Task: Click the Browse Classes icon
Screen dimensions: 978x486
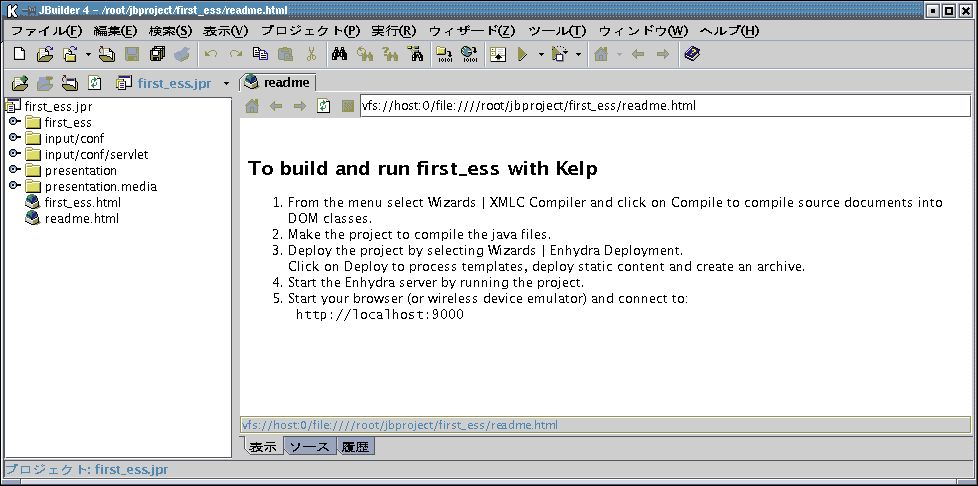Action: tap(415, 55)
